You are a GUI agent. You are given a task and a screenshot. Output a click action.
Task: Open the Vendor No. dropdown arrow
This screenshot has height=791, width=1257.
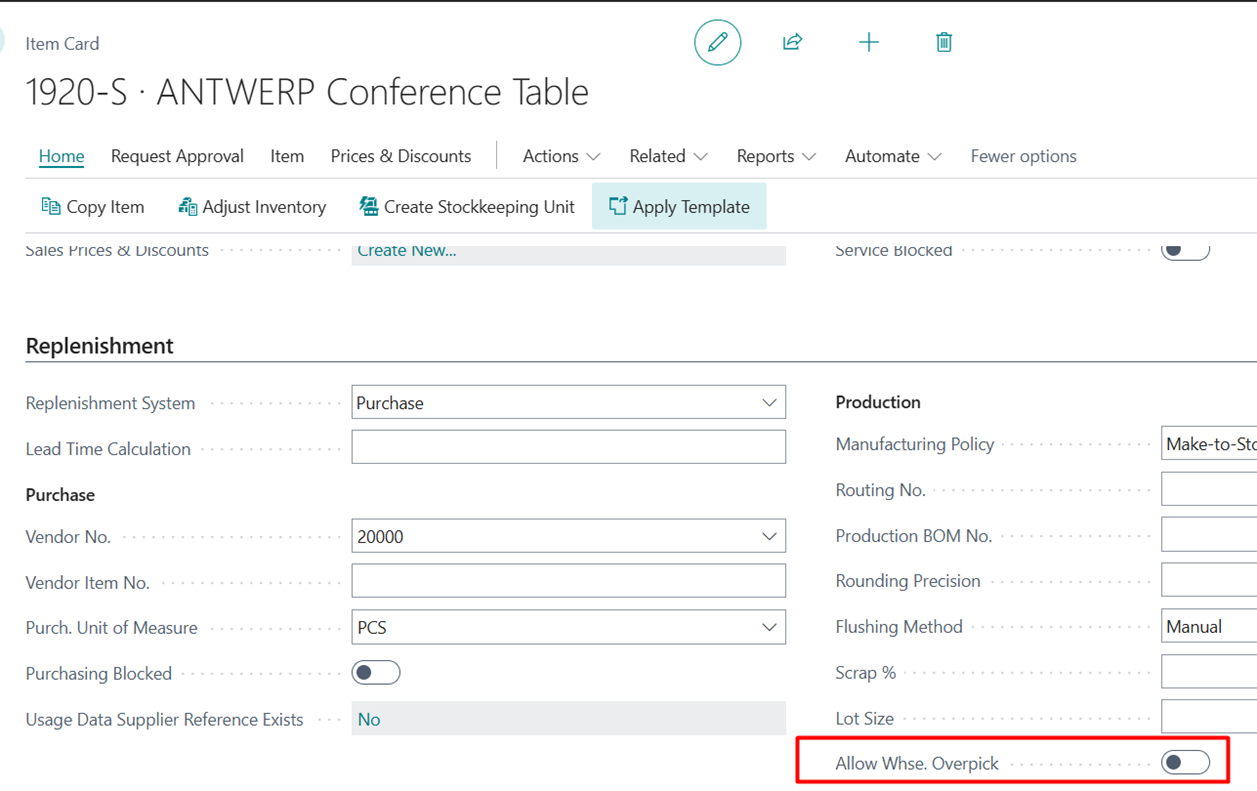pyautogui.click(x=769, y=537)
